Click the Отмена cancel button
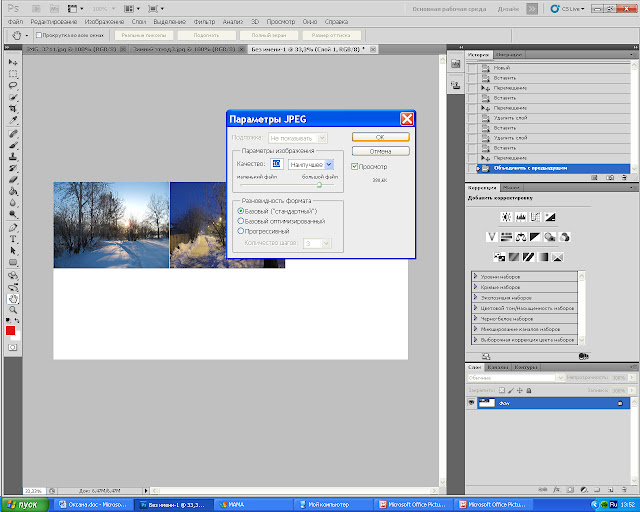The width and height of the screenshot is (640, 512). coord(380,151)
